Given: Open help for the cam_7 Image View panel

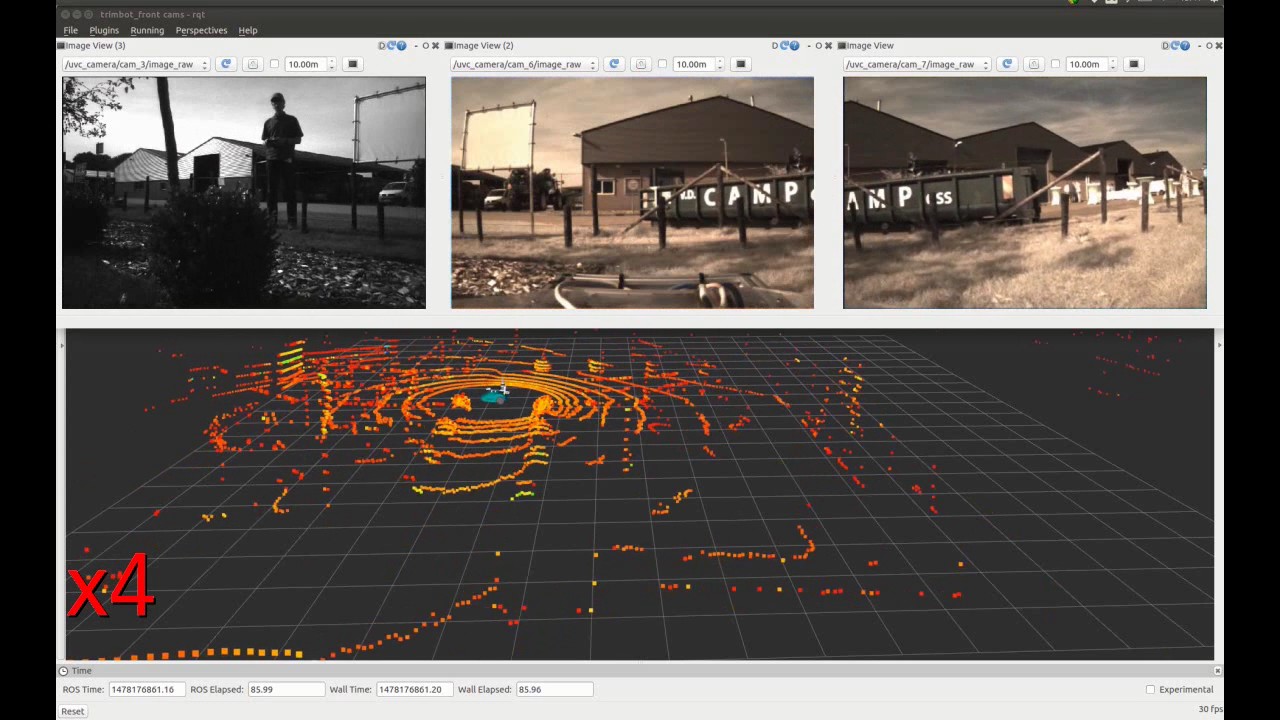Looking at the screenshot, I should click(1185, 45).
